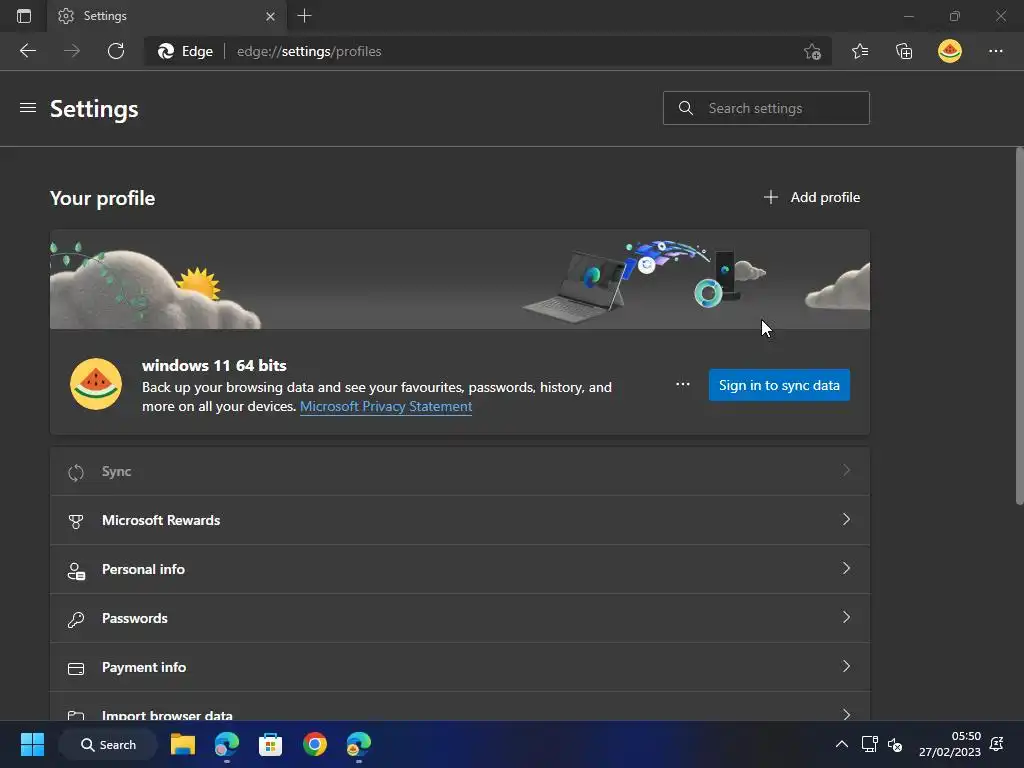Launch File Explorer from the taskbar

click(x=183, y=744)
